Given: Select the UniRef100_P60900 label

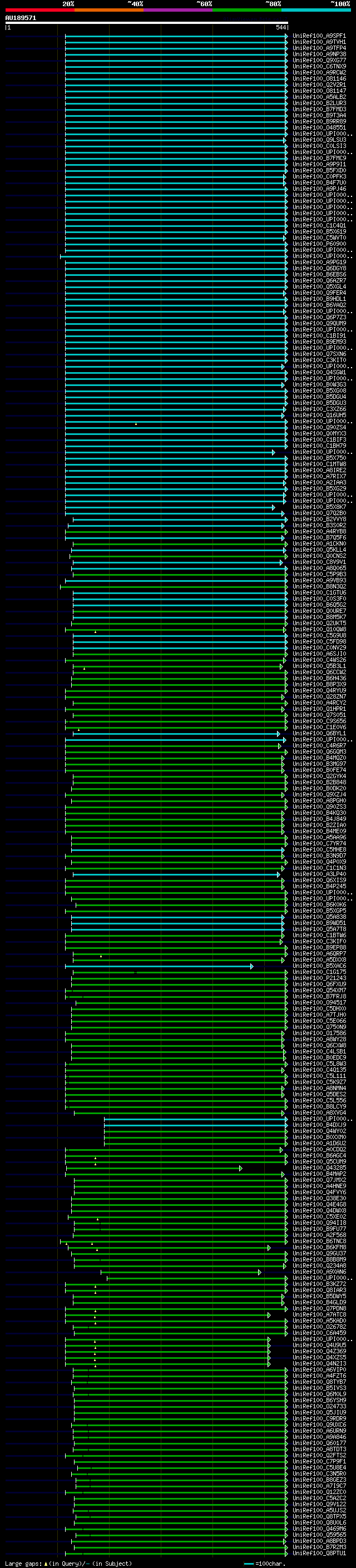Looking at the screenshot, I should click(x=319, y=244).
